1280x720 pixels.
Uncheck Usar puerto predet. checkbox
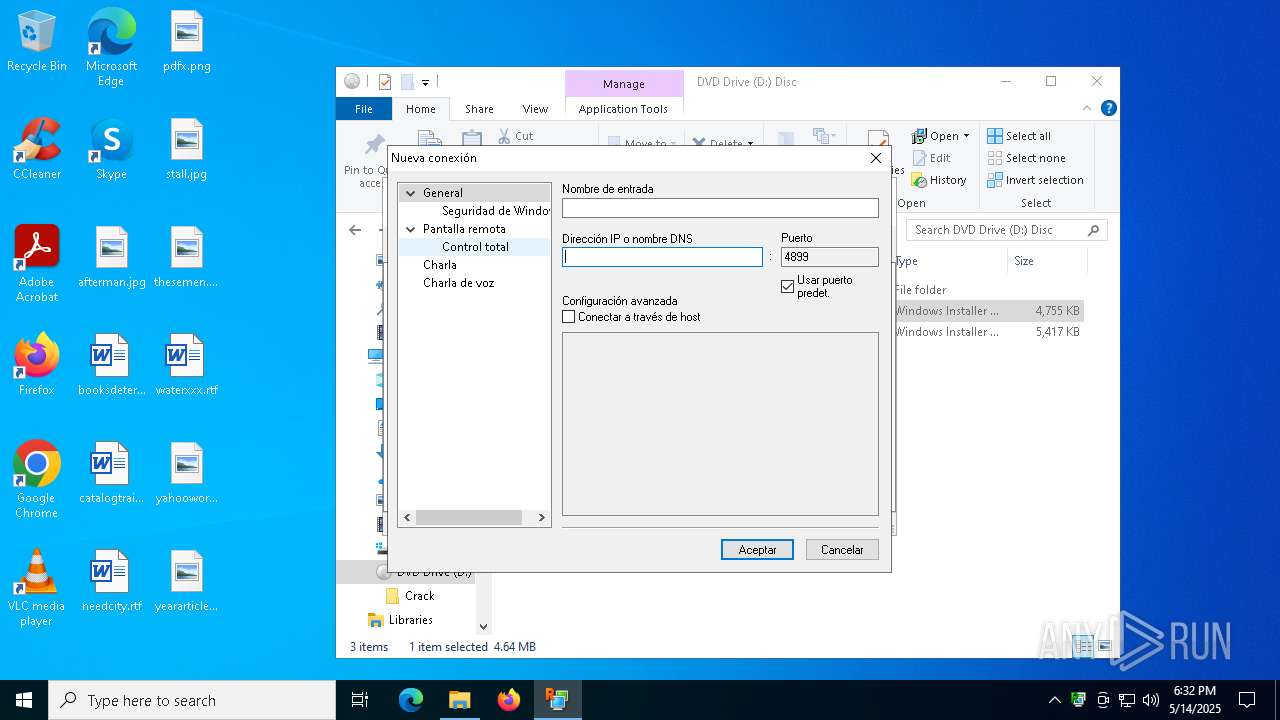[787, 287]
